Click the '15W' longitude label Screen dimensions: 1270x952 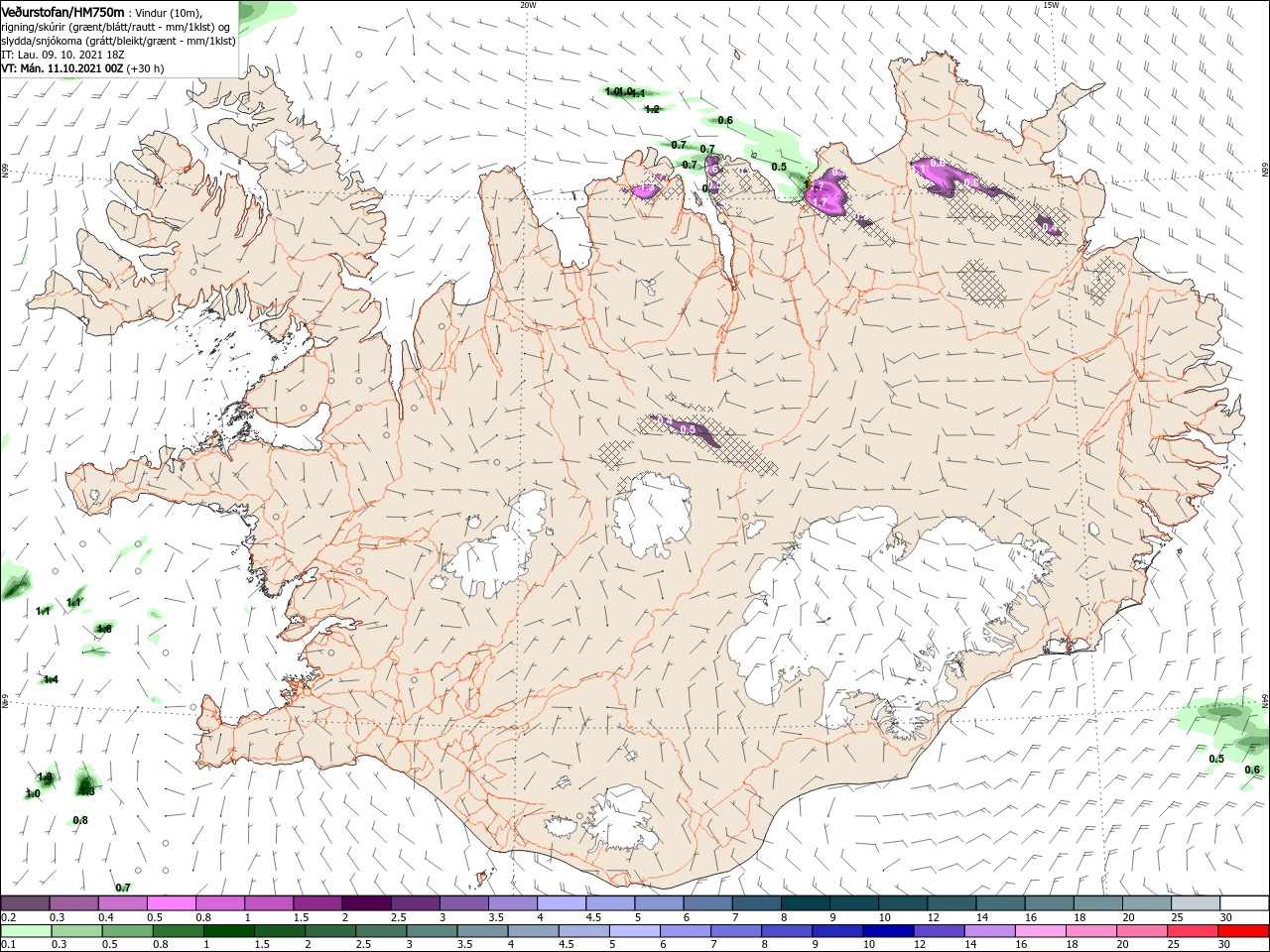[x=1051, y=5]
